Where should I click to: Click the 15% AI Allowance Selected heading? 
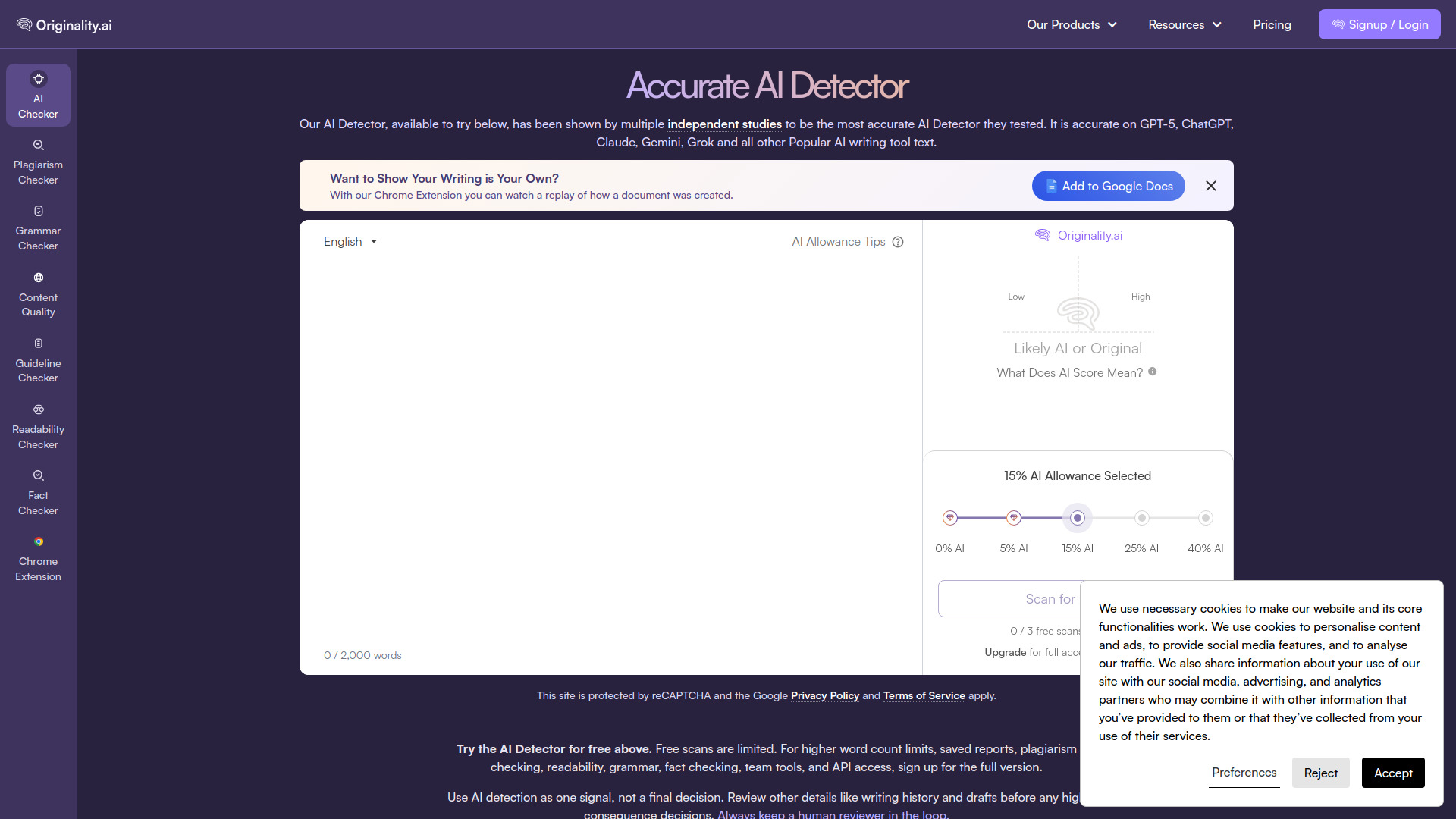[x=1078, y=476]
